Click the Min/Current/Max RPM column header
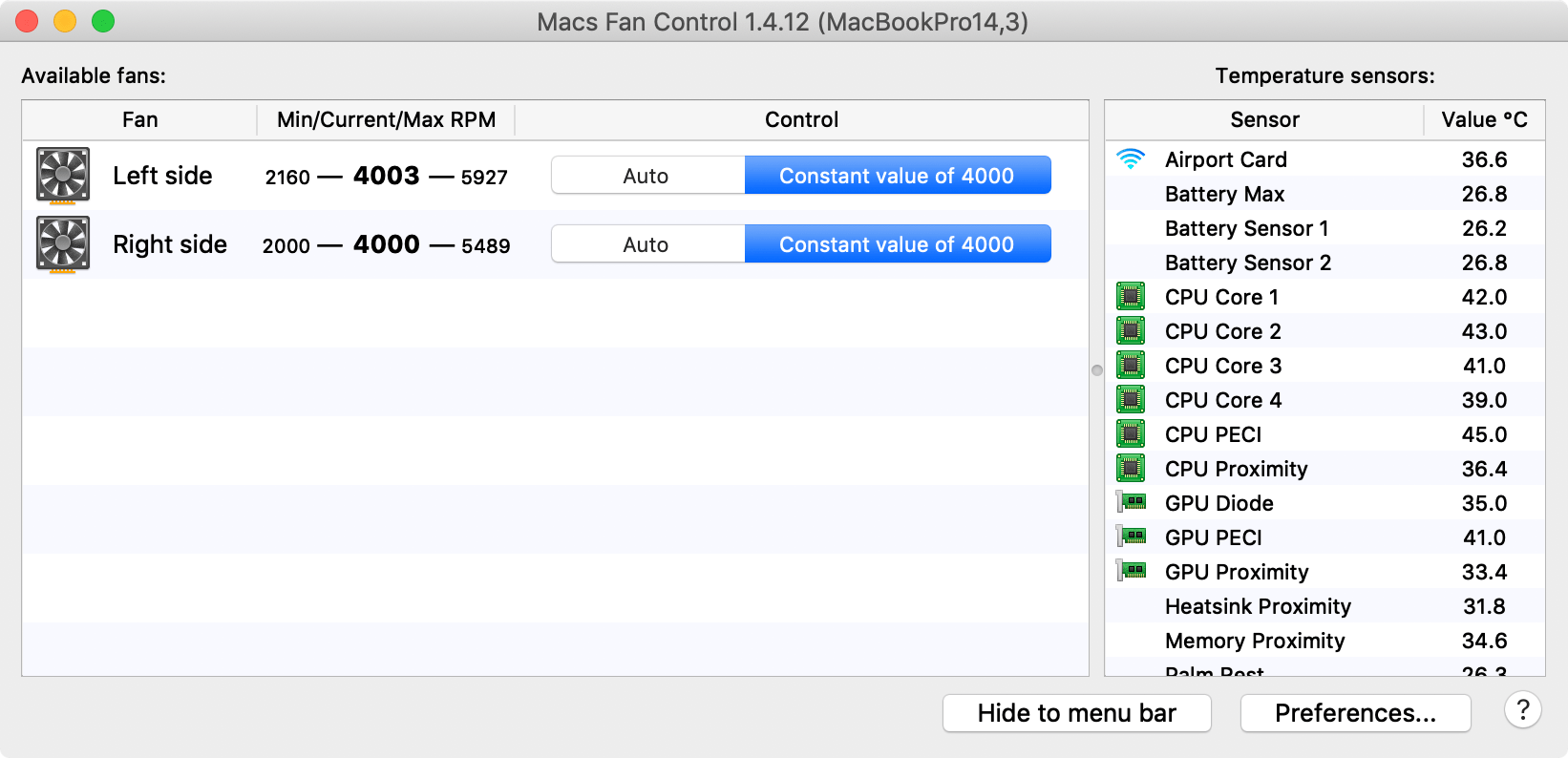Image resolution: width=1568 pixels, height=758 pixels. 386,120
